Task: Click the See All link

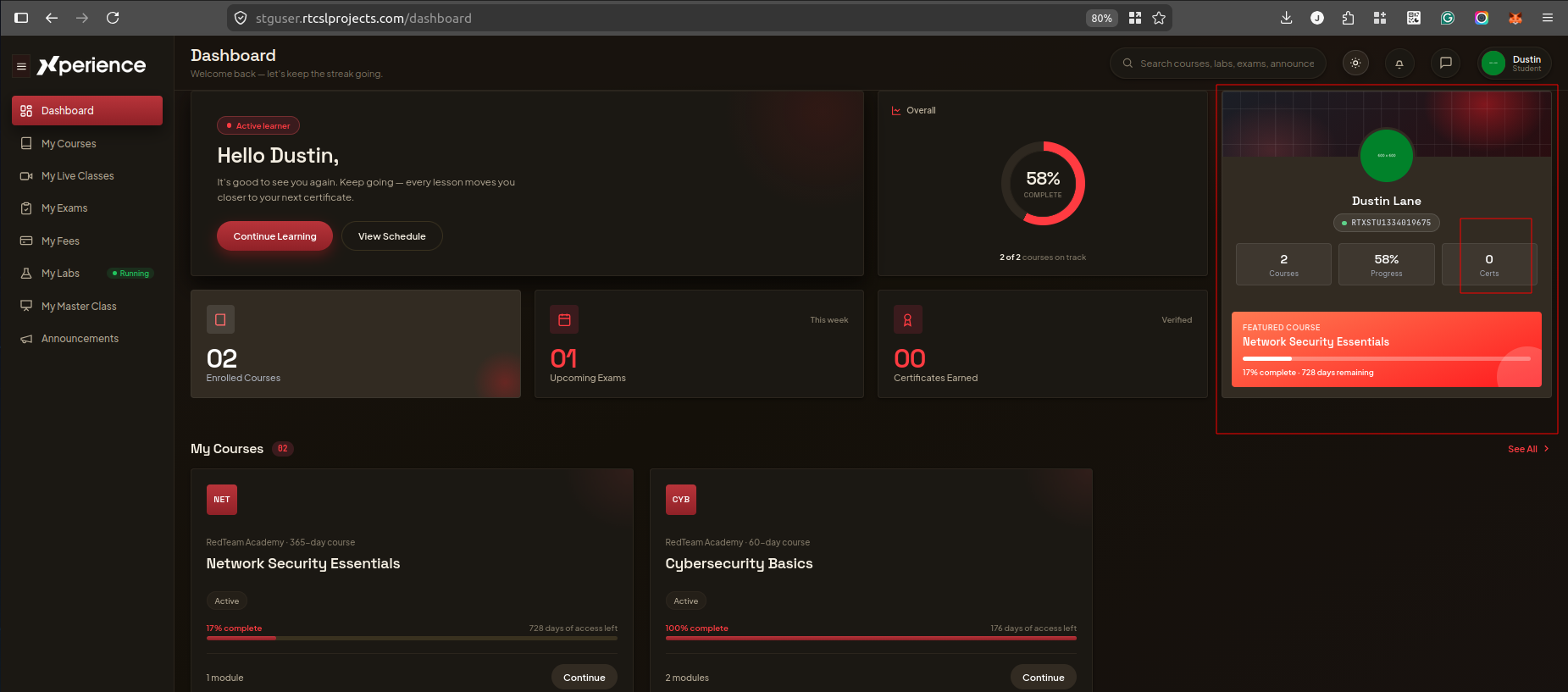Action: (1522, 450)
